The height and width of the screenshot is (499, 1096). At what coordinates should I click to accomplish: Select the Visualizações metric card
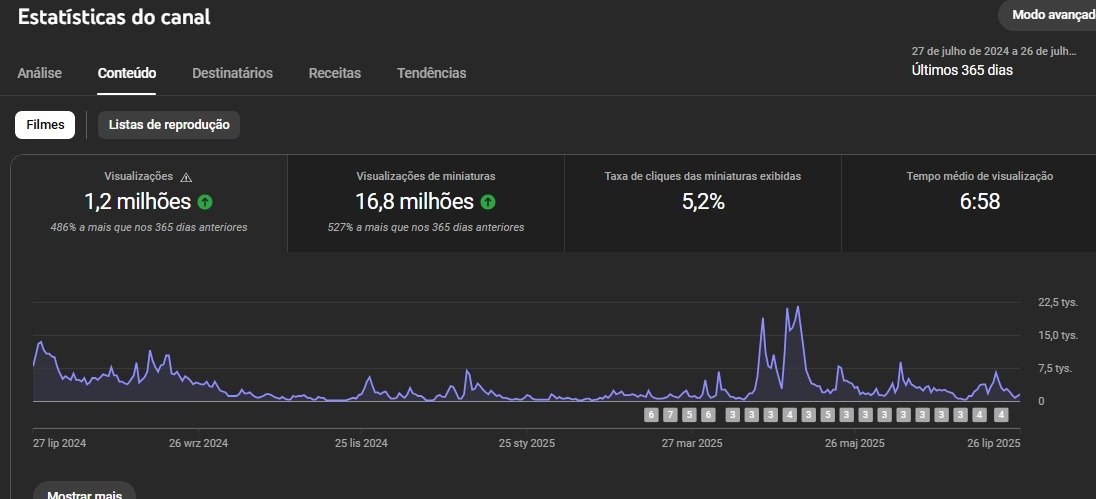(149, 203)
